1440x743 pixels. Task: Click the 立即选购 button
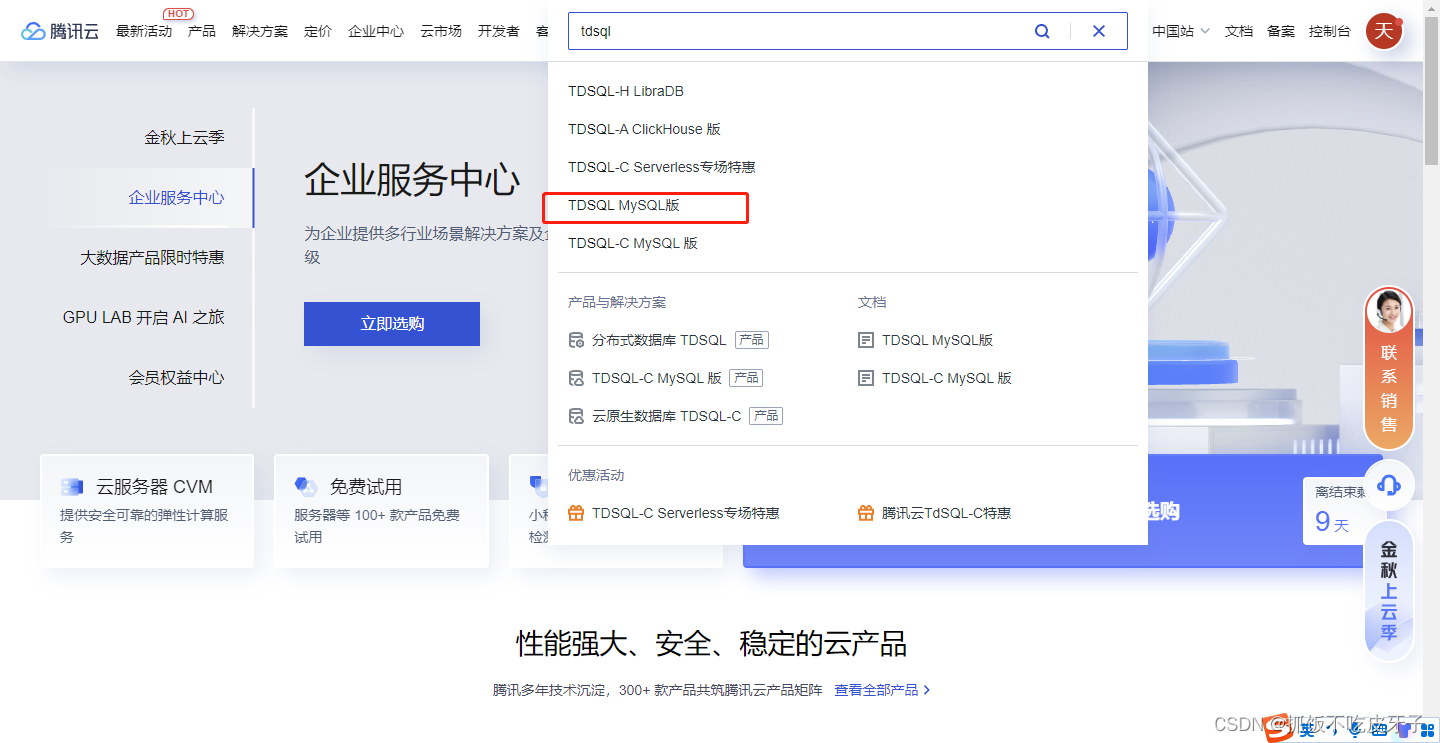(392, 324)
